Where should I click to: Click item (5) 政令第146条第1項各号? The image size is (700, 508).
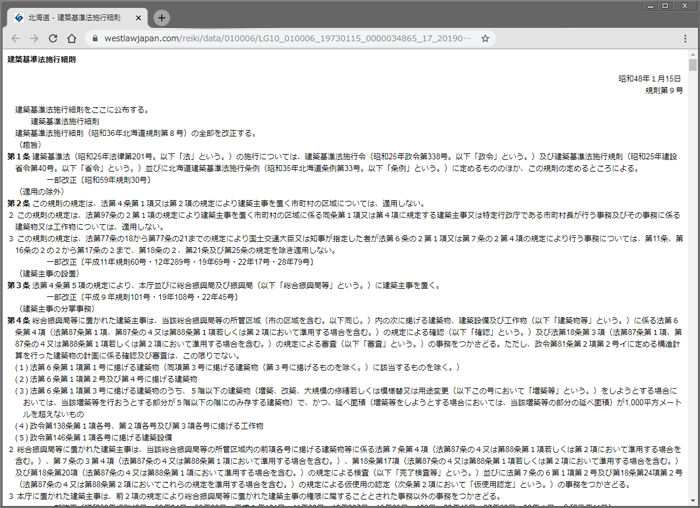pyautogui.click(x=93, y=437)
